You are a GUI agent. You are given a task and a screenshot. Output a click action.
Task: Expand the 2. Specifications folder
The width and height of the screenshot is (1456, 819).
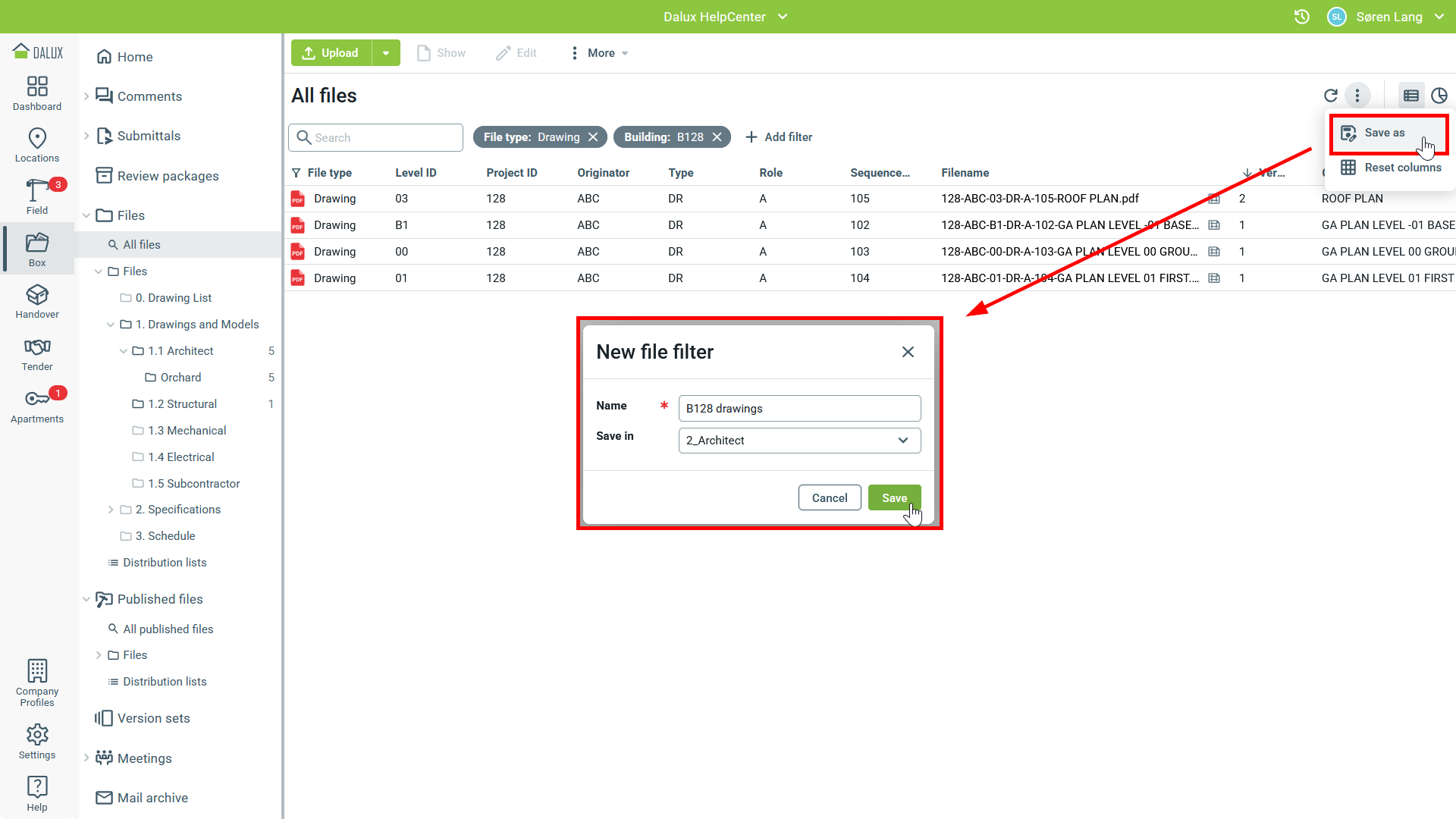click(111, 510)
